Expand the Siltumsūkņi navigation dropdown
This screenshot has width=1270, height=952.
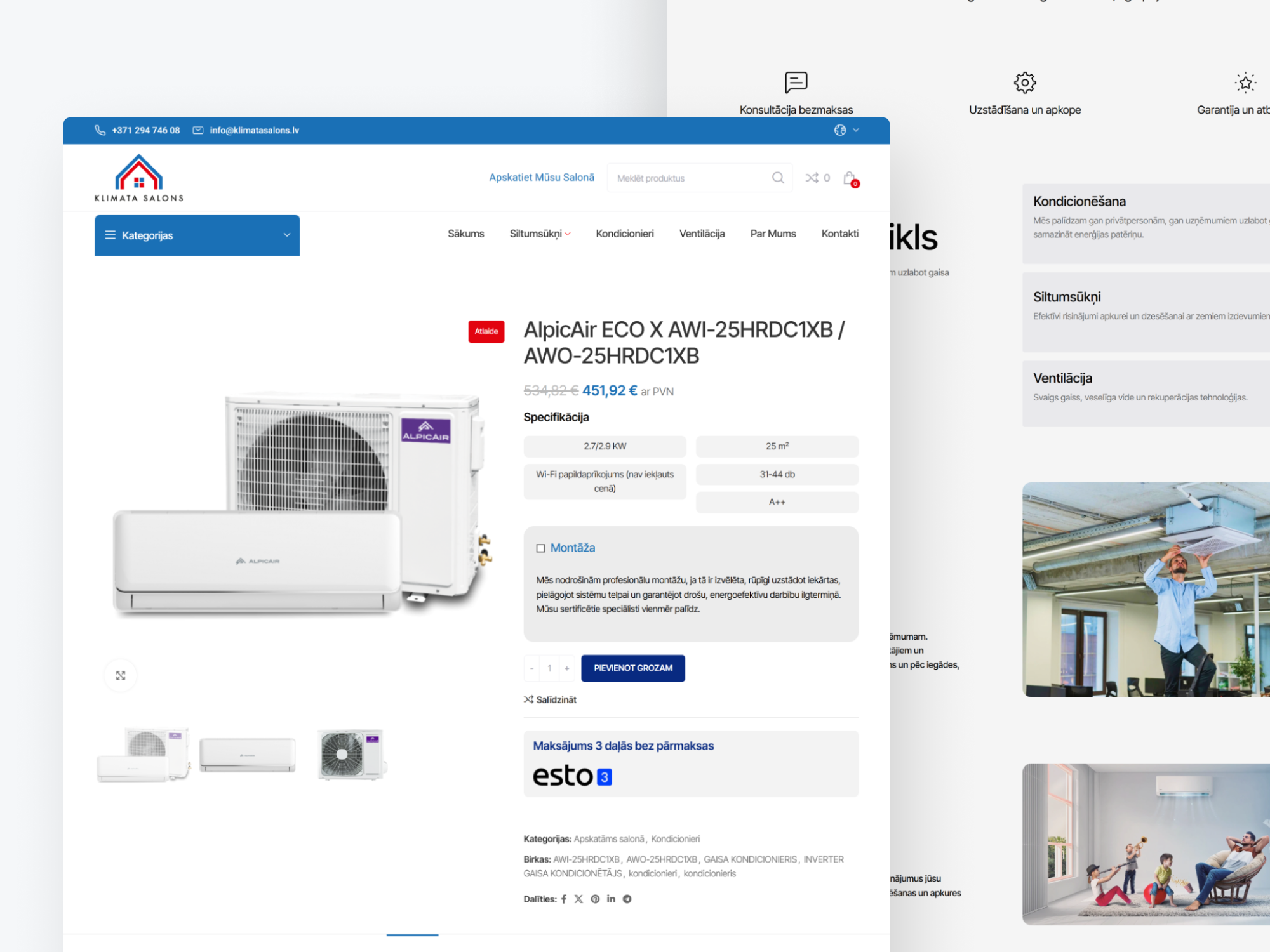pos(540,234)
